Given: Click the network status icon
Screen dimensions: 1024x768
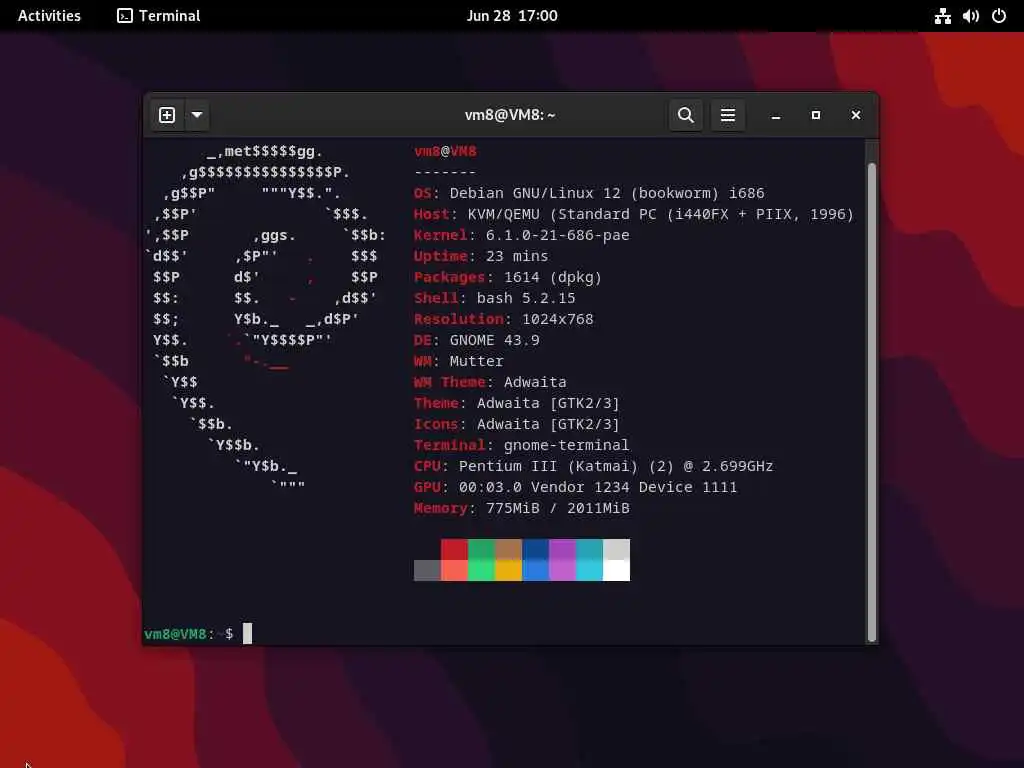Looking at the screenshot, I should [942, 16].
